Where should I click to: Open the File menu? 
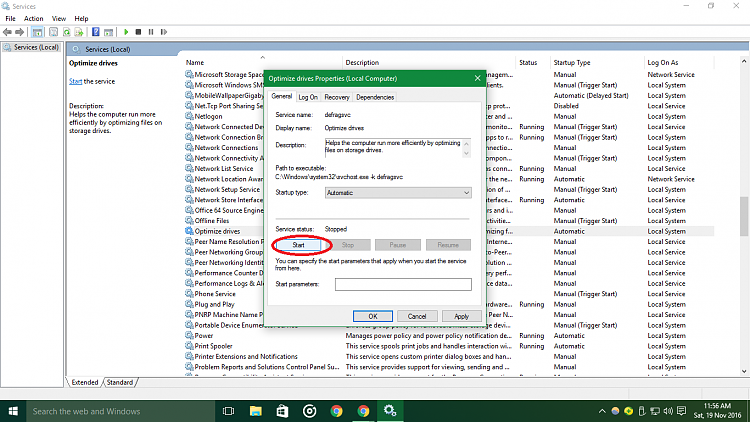(10, 19)
